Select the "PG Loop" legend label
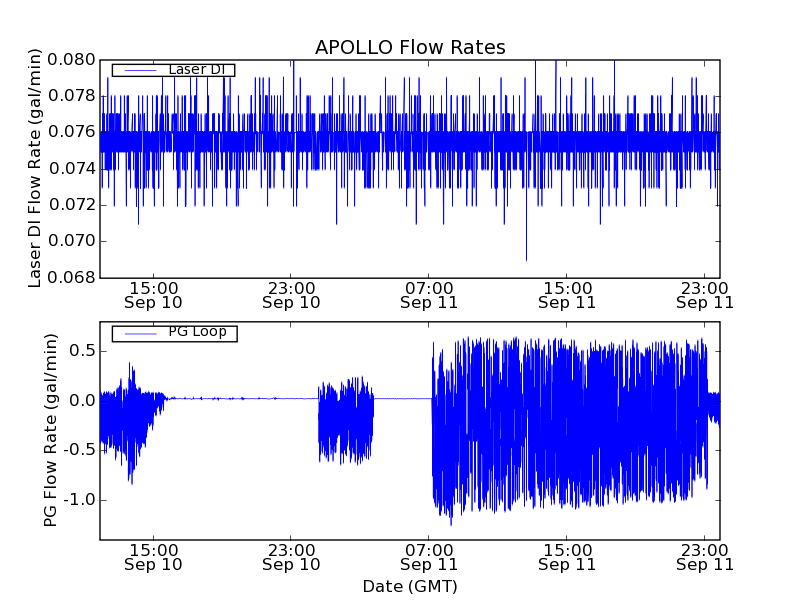800x600 pixels. [197, 332]
